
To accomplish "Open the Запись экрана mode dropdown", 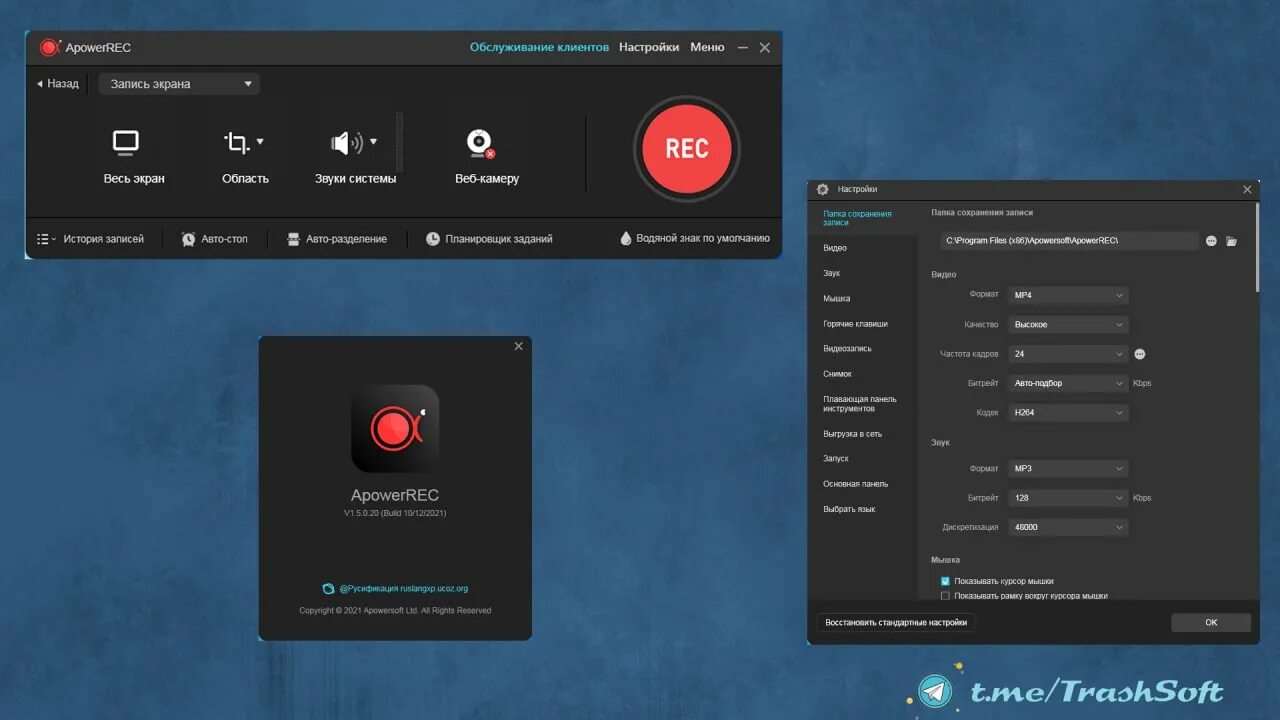I will [x=179, y=84].
